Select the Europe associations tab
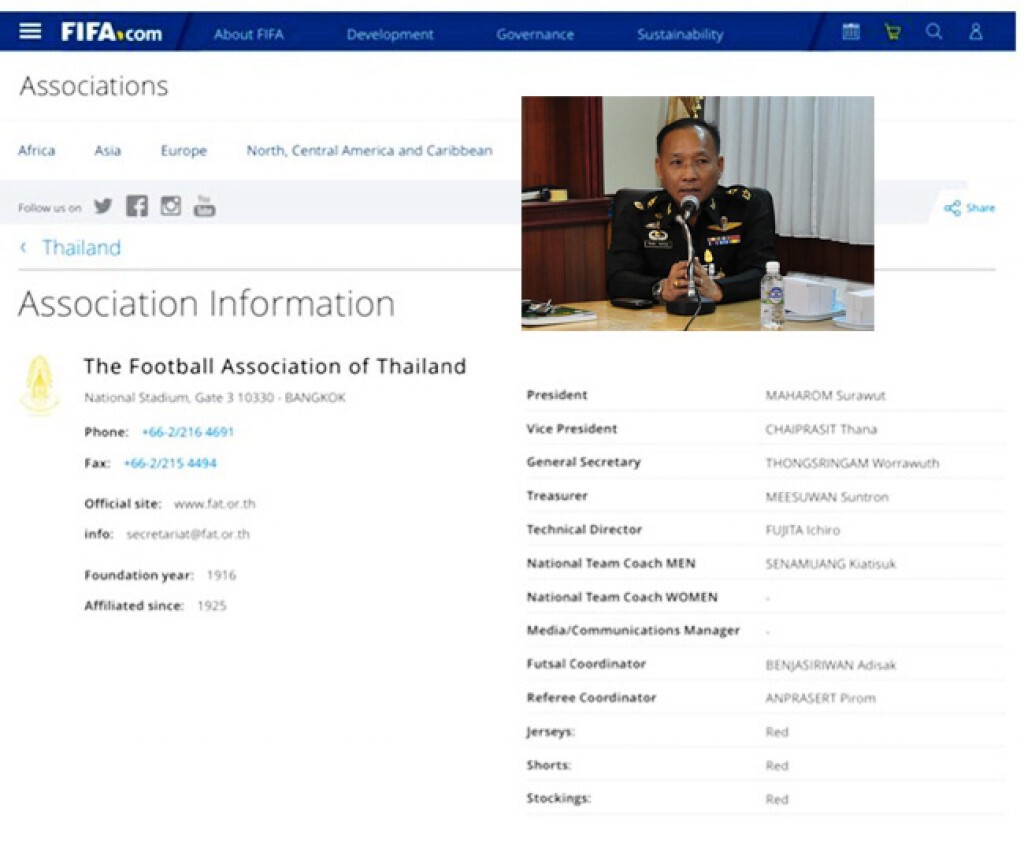Screen dimensions: 1024x842 [184, 151]
